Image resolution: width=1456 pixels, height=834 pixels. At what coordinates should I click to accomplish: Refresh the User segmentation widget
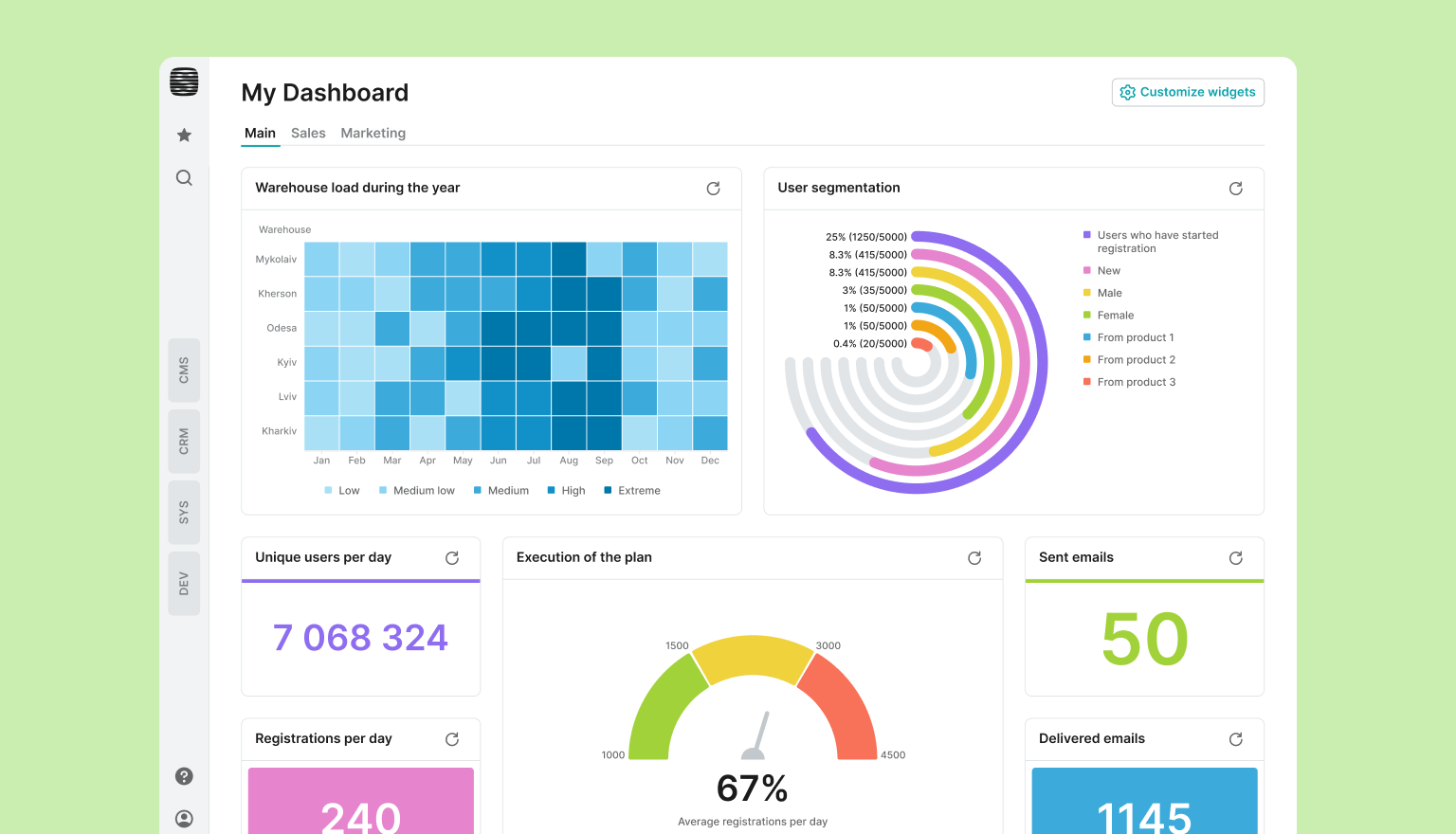pos(1235,189)
